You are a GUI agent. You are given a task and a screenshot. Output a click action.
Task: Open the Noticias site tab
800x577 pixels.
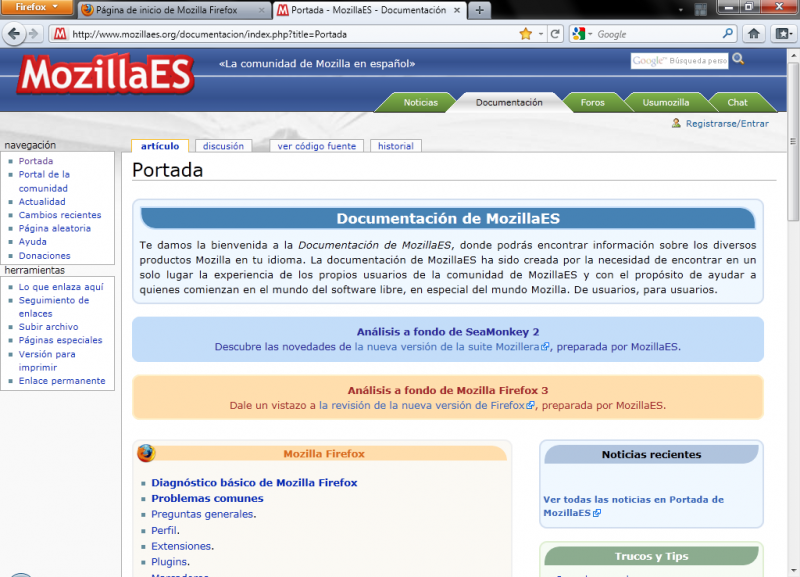coord(420,103)
